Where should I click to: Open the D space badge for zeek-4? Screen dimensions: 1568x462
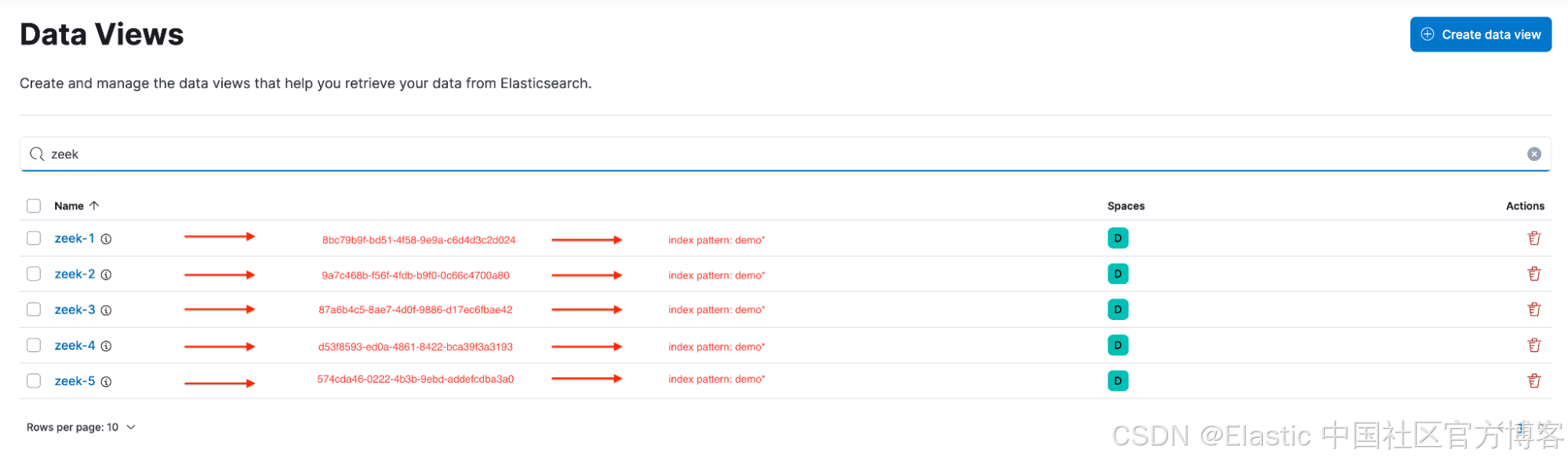pos(1118,345)
